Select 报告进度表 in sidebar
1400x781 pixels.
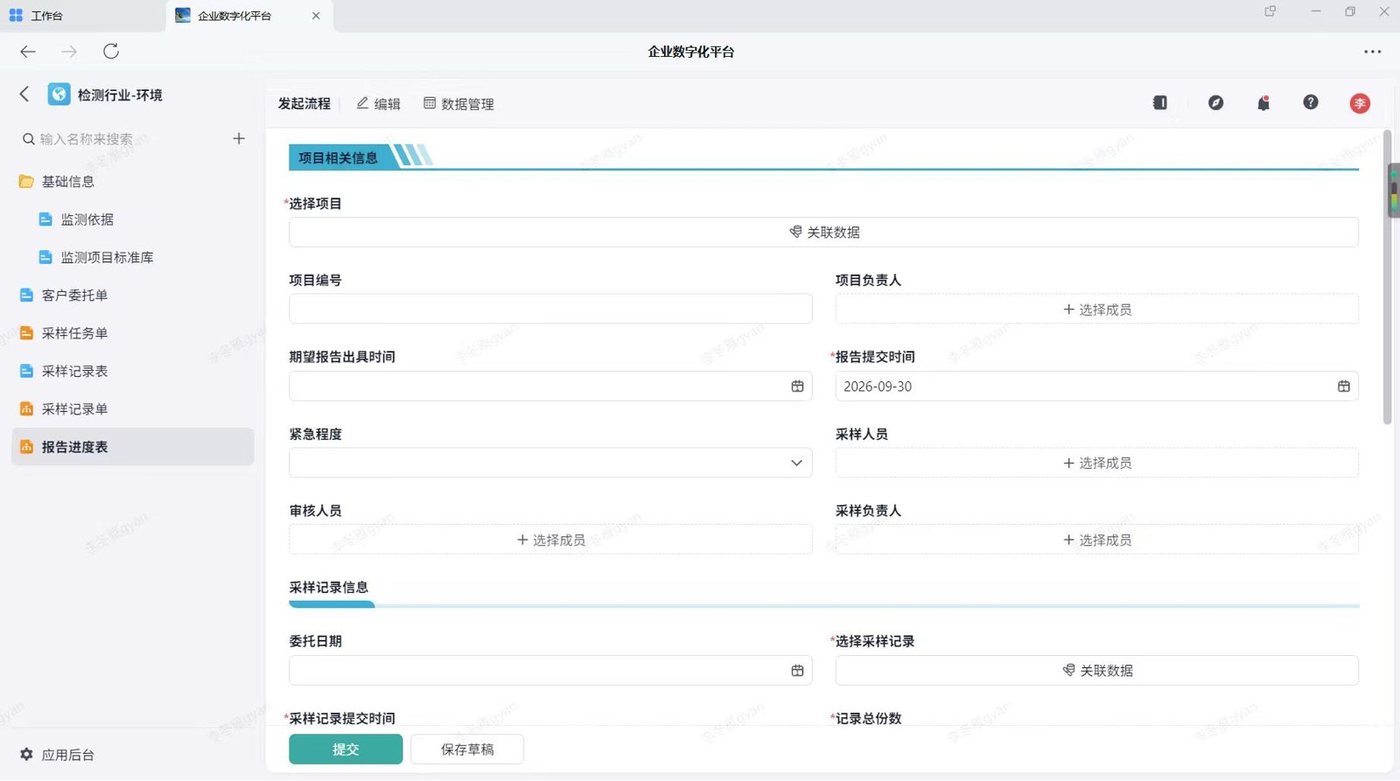point(132,447)
